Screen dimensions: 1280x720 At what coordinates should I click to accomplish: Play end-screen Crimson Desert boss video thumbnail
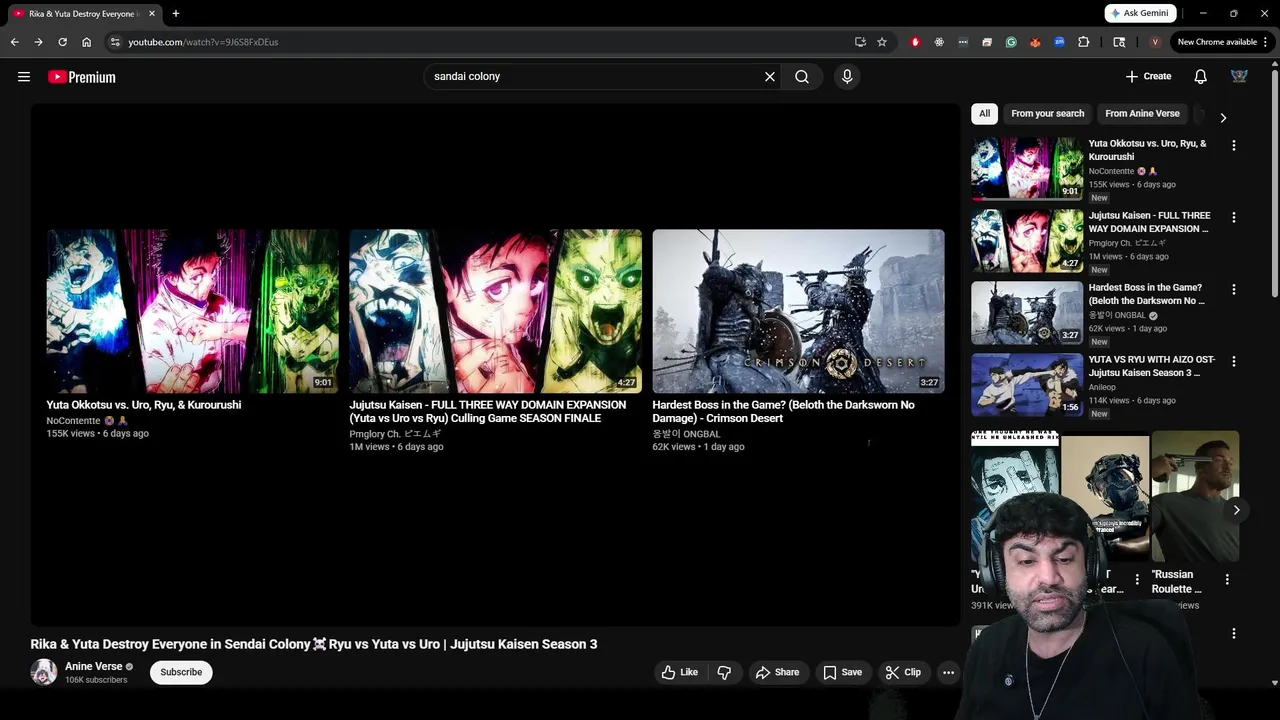[x=798, y=311]
